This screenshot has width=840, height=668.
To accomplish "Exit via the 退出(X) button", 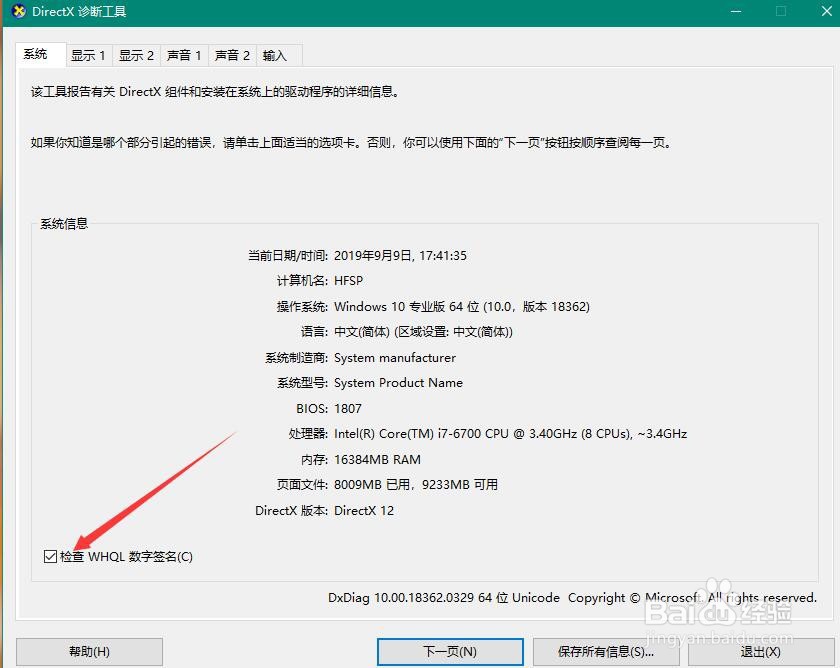I will click(761, 652).
